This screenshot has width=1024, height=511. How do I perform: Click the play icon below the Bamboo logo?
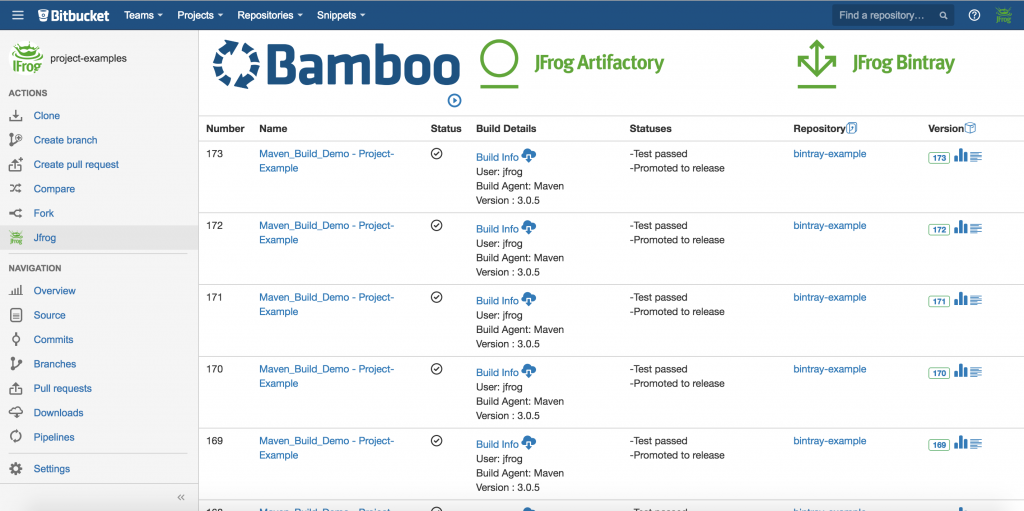[x=455, y=100]
